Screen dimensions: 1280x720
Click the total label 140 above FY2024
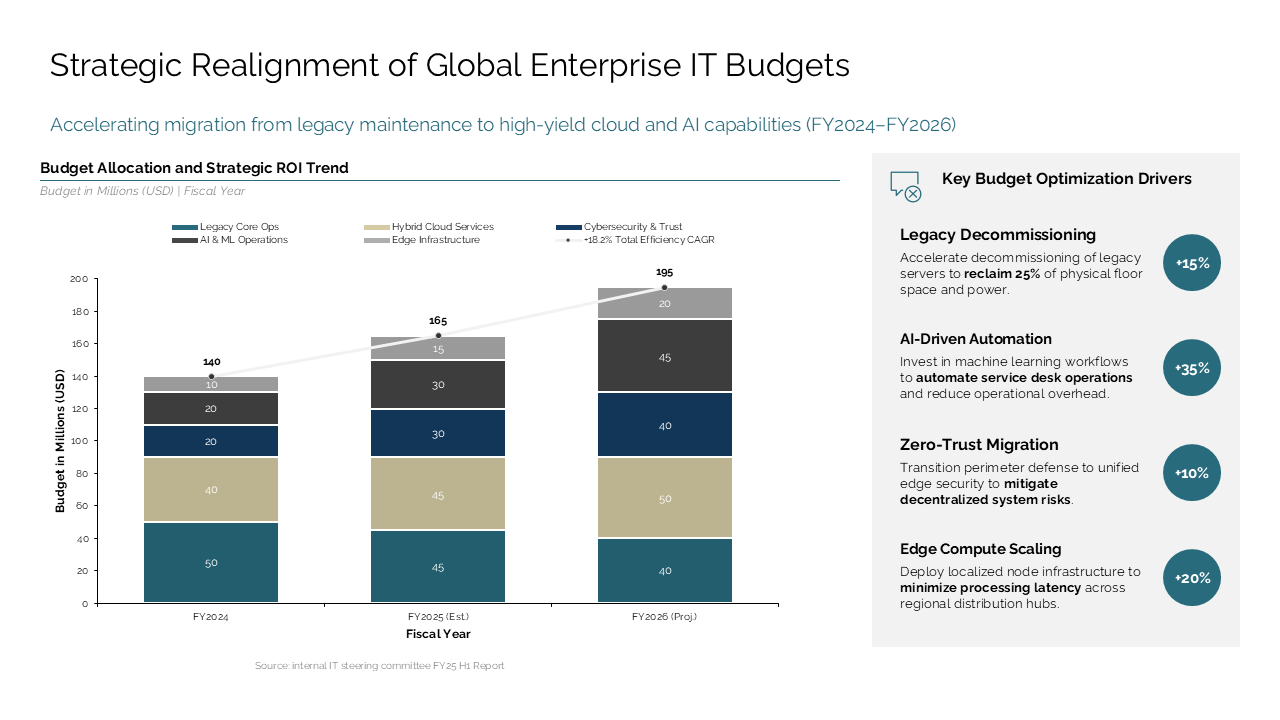pos(211,362)
